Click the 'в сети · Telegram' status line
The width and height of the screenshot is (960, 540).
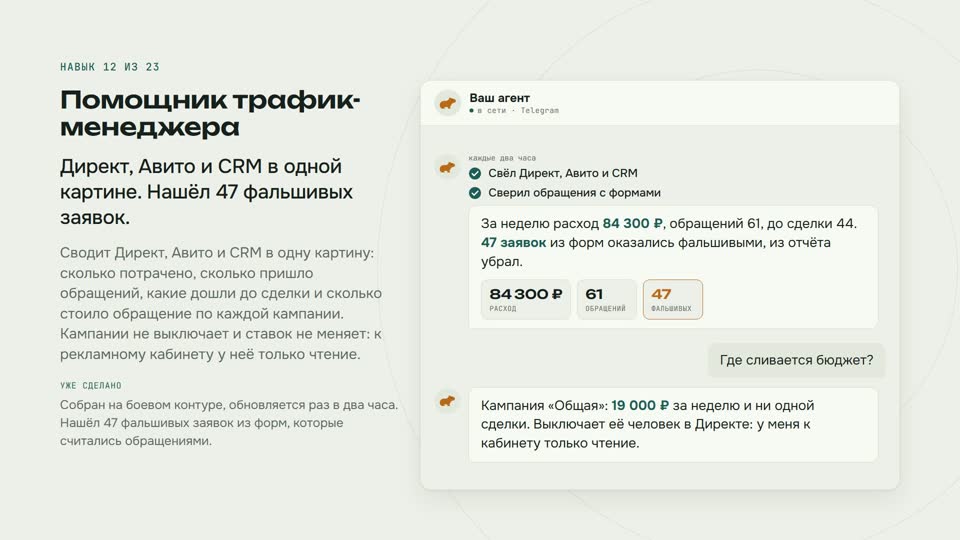click(514, 111)
